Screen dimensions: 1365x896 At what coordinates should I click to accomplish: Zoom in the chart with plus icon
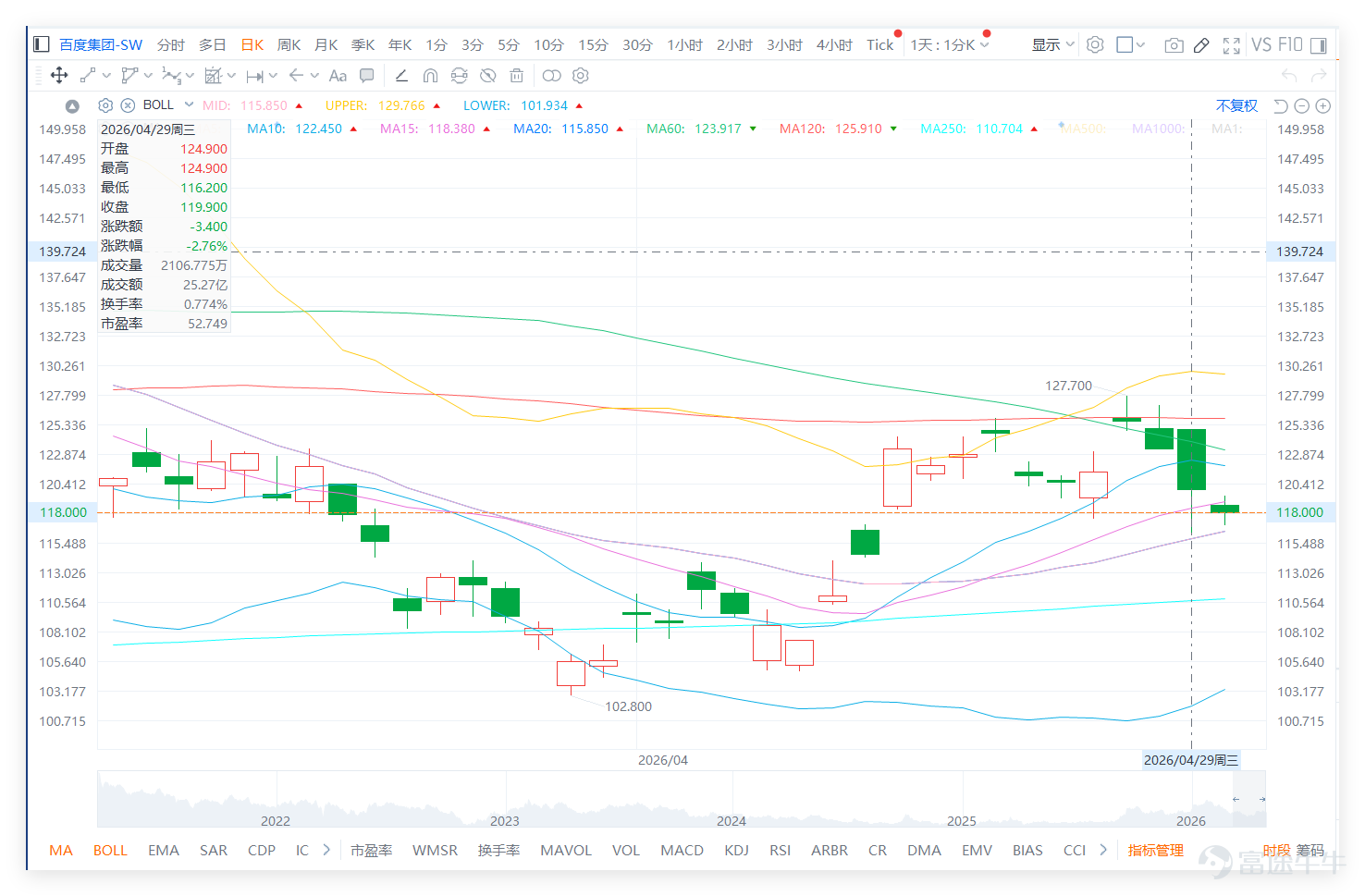(1323, 106)
